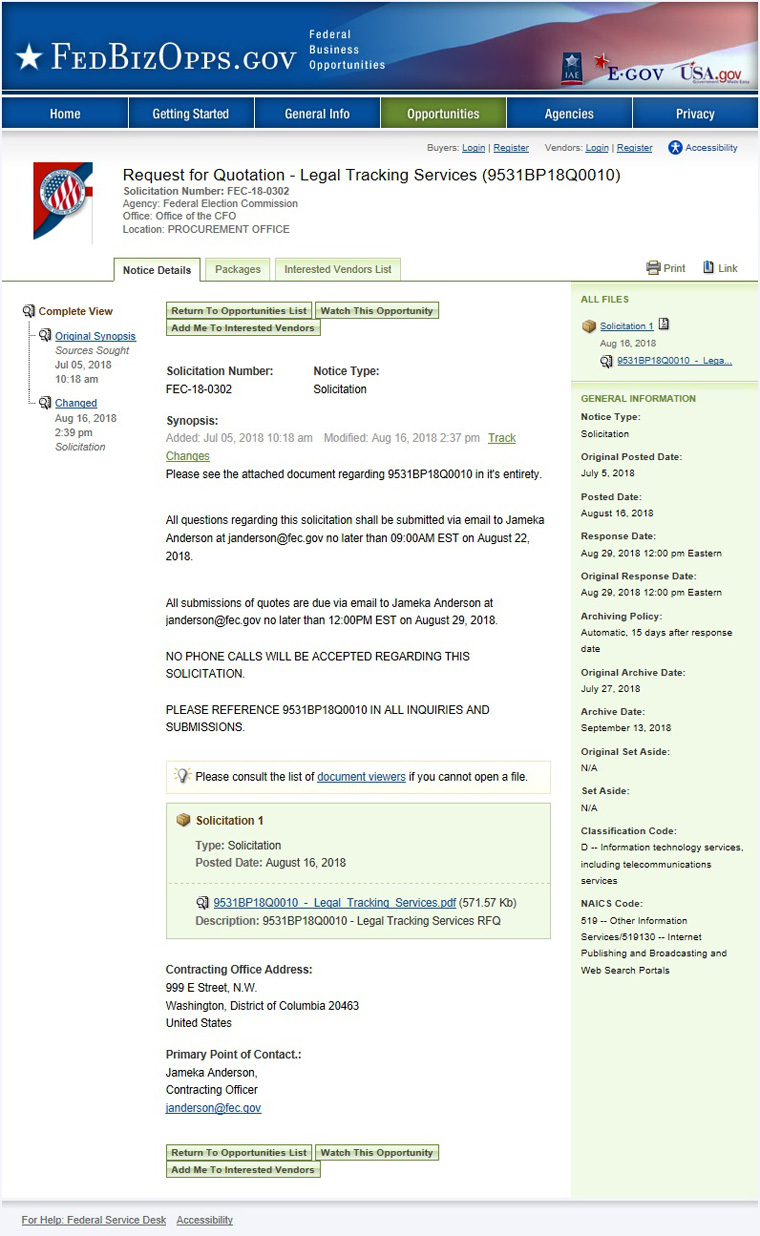
Task: Open the General Info menu
Action: pyautogui.click(x=317, y=113)
